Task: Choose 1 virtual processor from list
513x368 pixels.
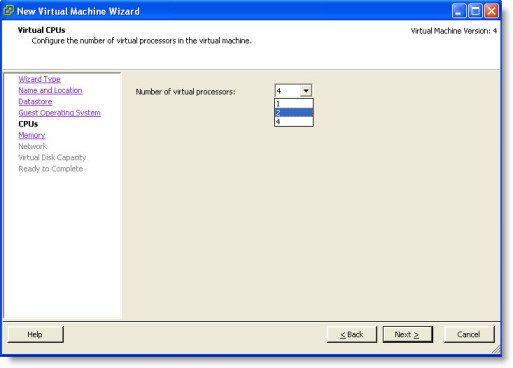Action: pos(294,104)
